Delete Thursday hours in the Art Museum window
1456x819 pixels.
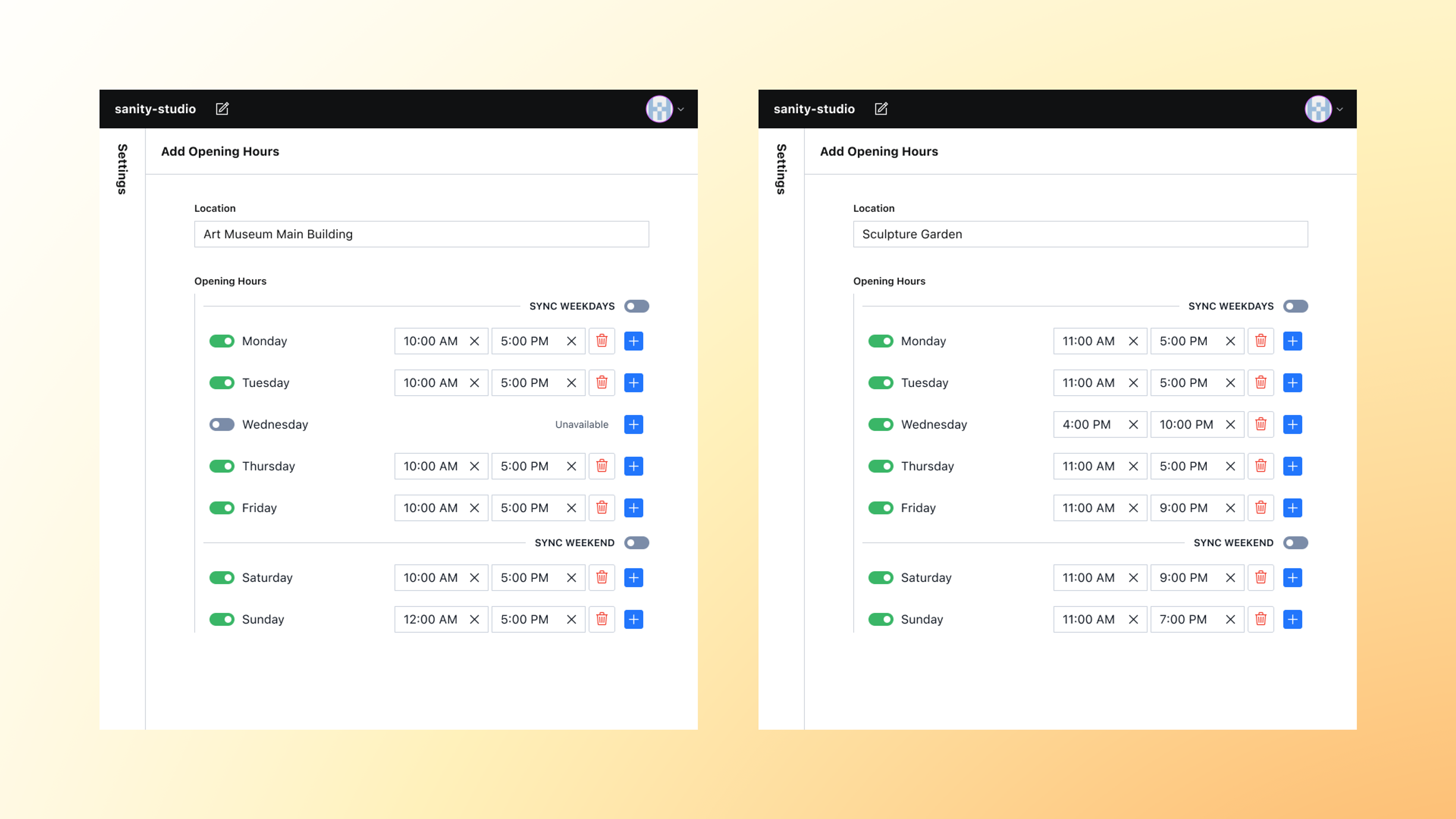pyautogui.click(x=602, y=466)
